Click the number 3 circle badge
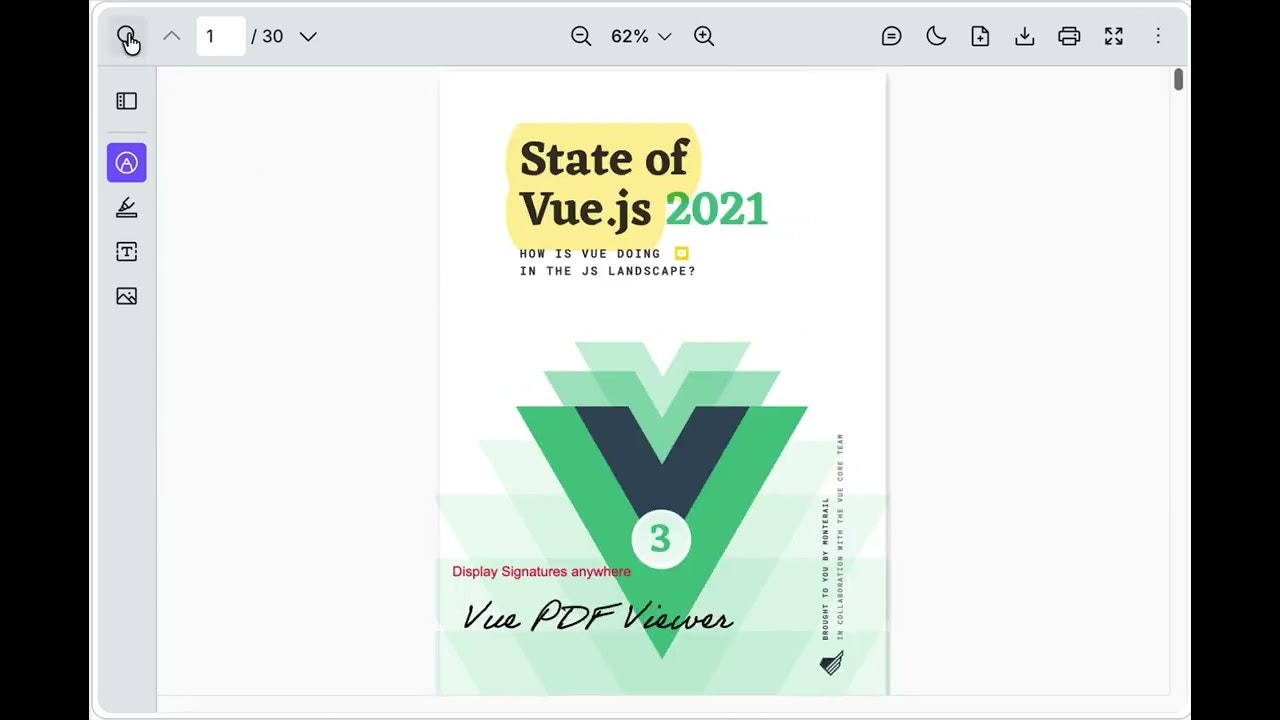Viewport: 1280px width, 720px height. (x=661, y=538)
